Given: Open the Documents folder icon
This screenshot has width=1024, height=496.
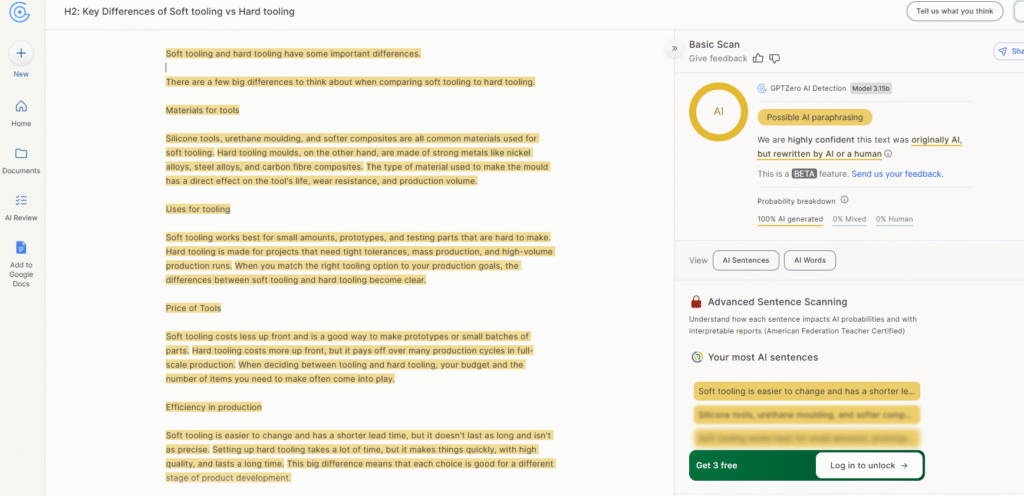Looking at the screenshot, I should [21, 154].
